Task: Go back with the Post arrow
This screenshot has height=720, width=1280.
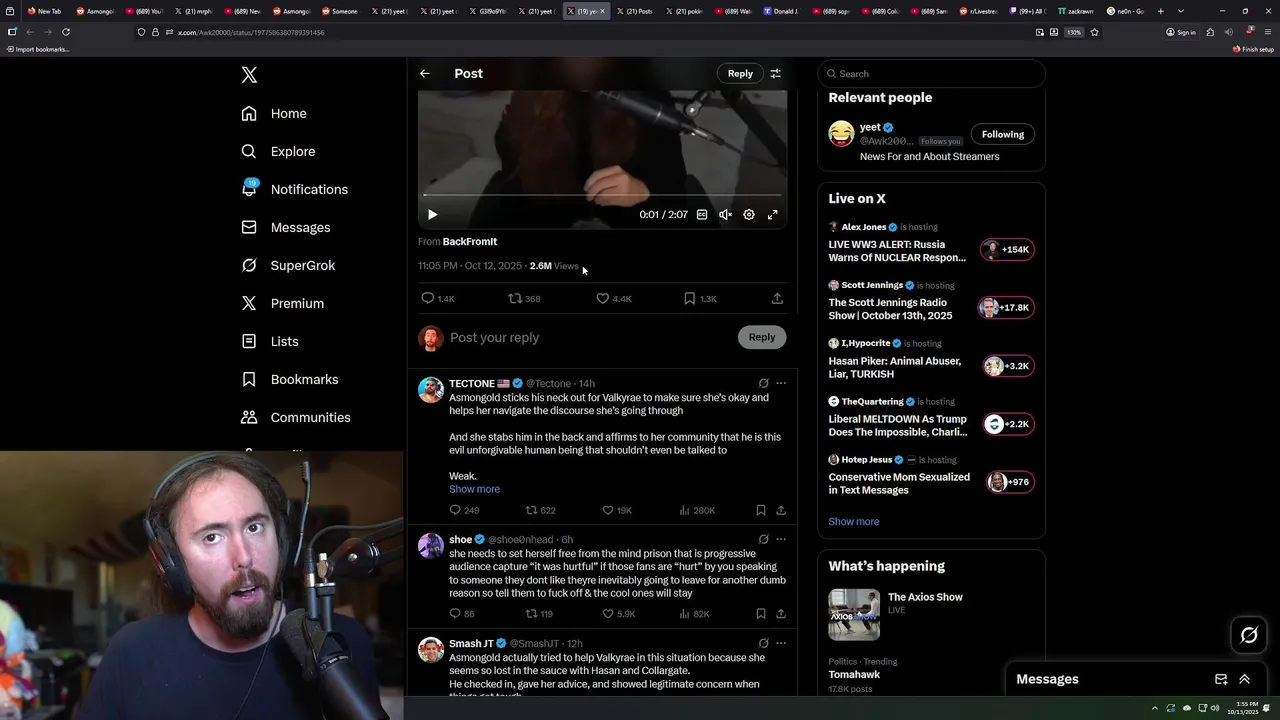Action: (425, 73)
